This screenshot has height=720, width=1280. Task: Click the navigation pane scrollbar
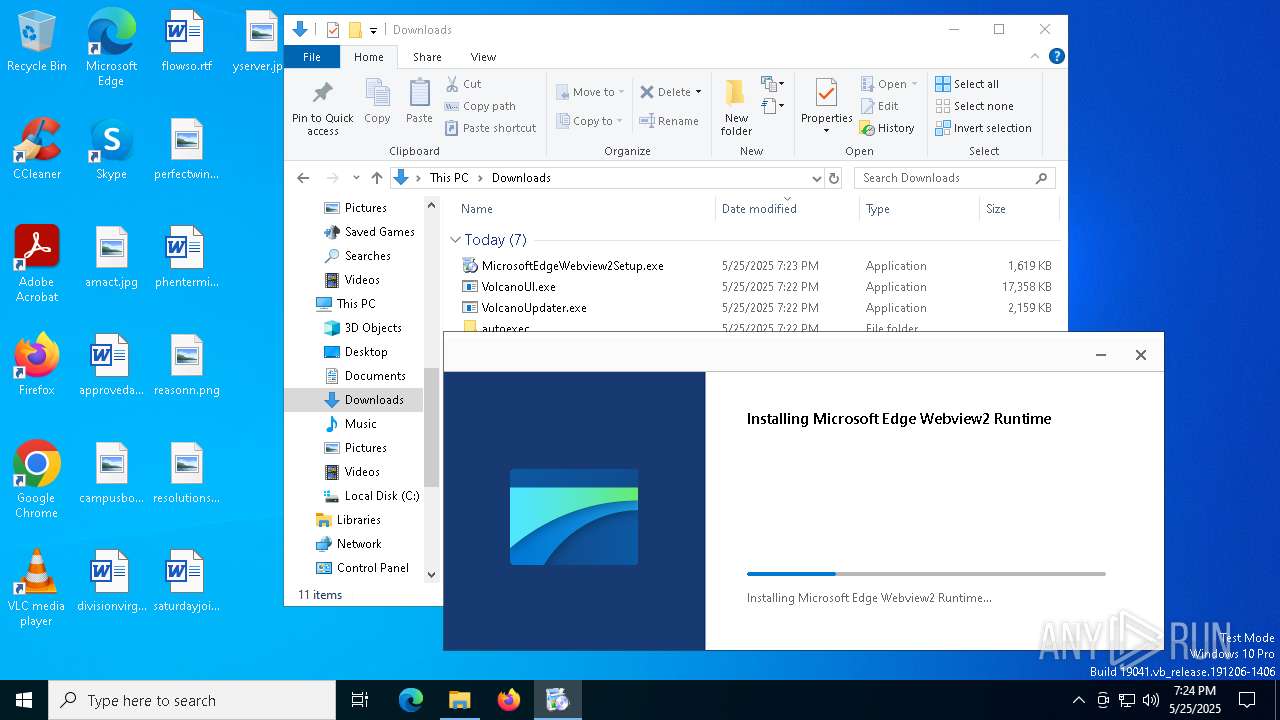(432, 428)
